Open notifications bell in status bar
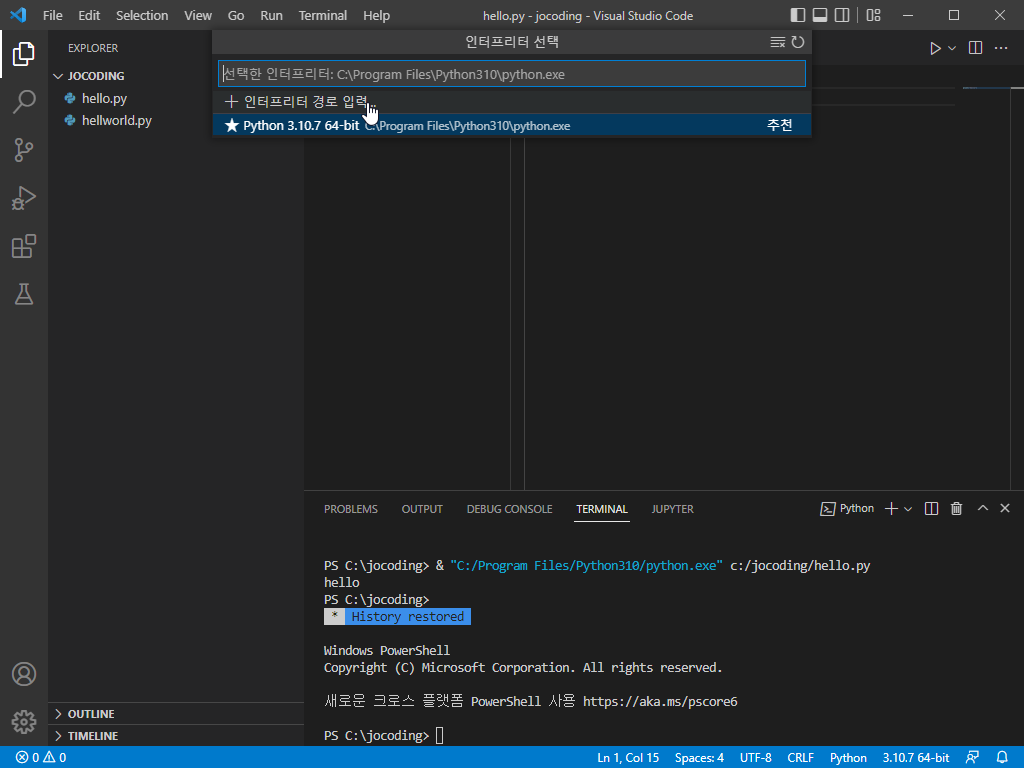Viewport: 1024px width, 768px height. 1002,758
